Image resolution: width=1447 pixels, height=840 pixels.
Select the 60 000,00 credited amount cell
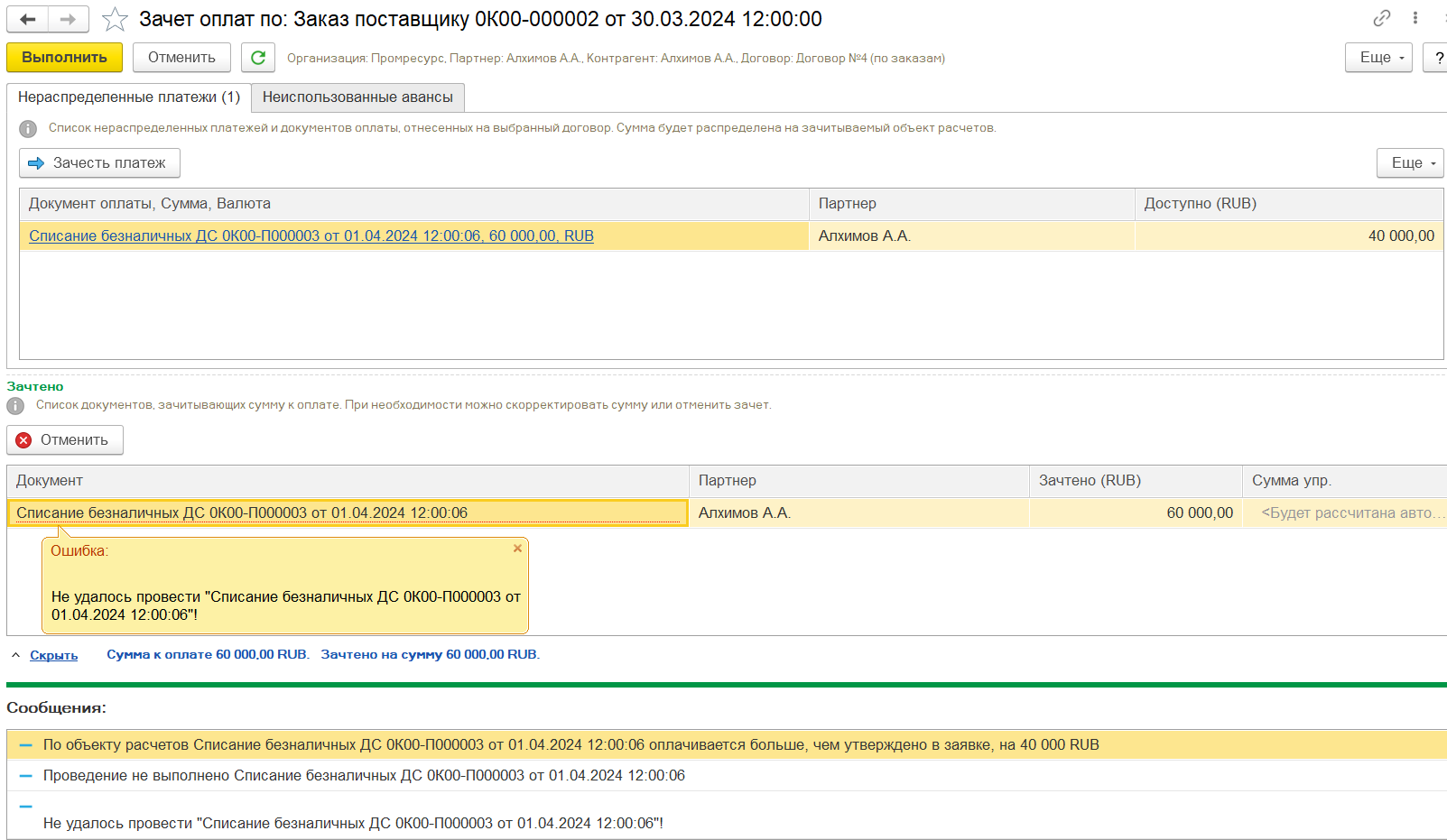(1136, 512)
